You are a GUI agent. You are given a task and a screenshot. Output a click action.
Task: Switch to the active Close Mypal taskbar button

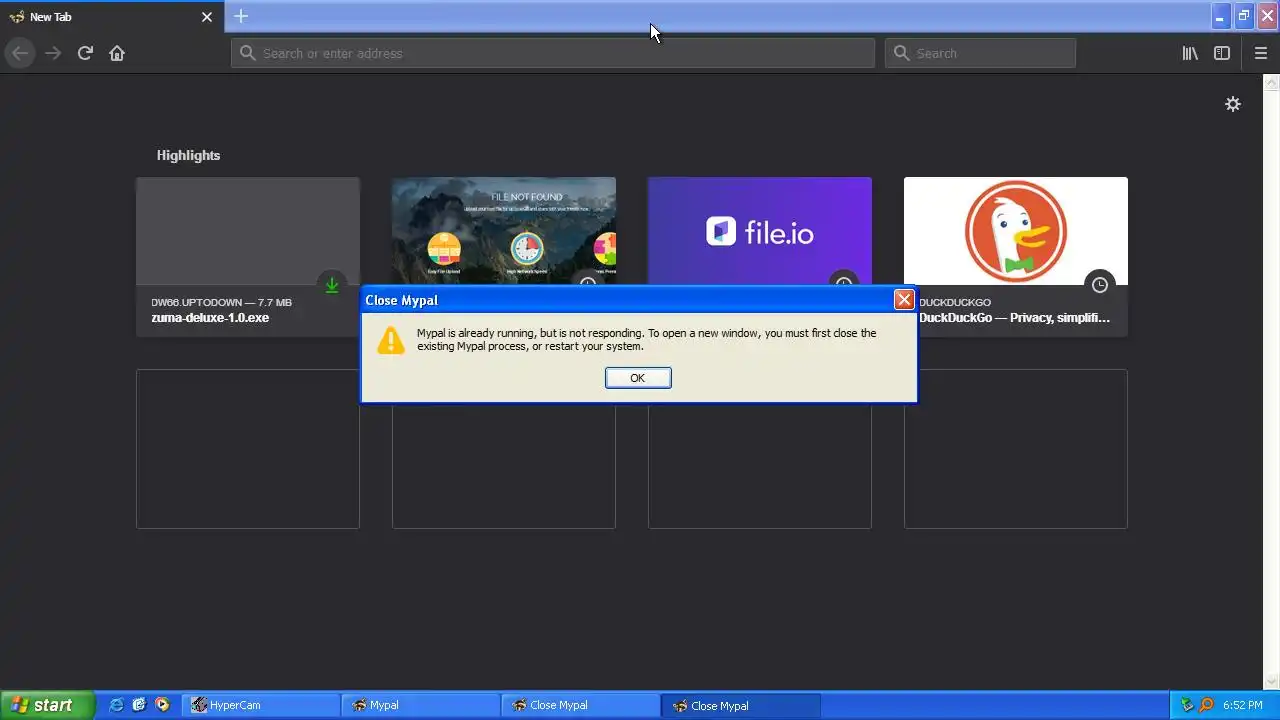[741, 705]
